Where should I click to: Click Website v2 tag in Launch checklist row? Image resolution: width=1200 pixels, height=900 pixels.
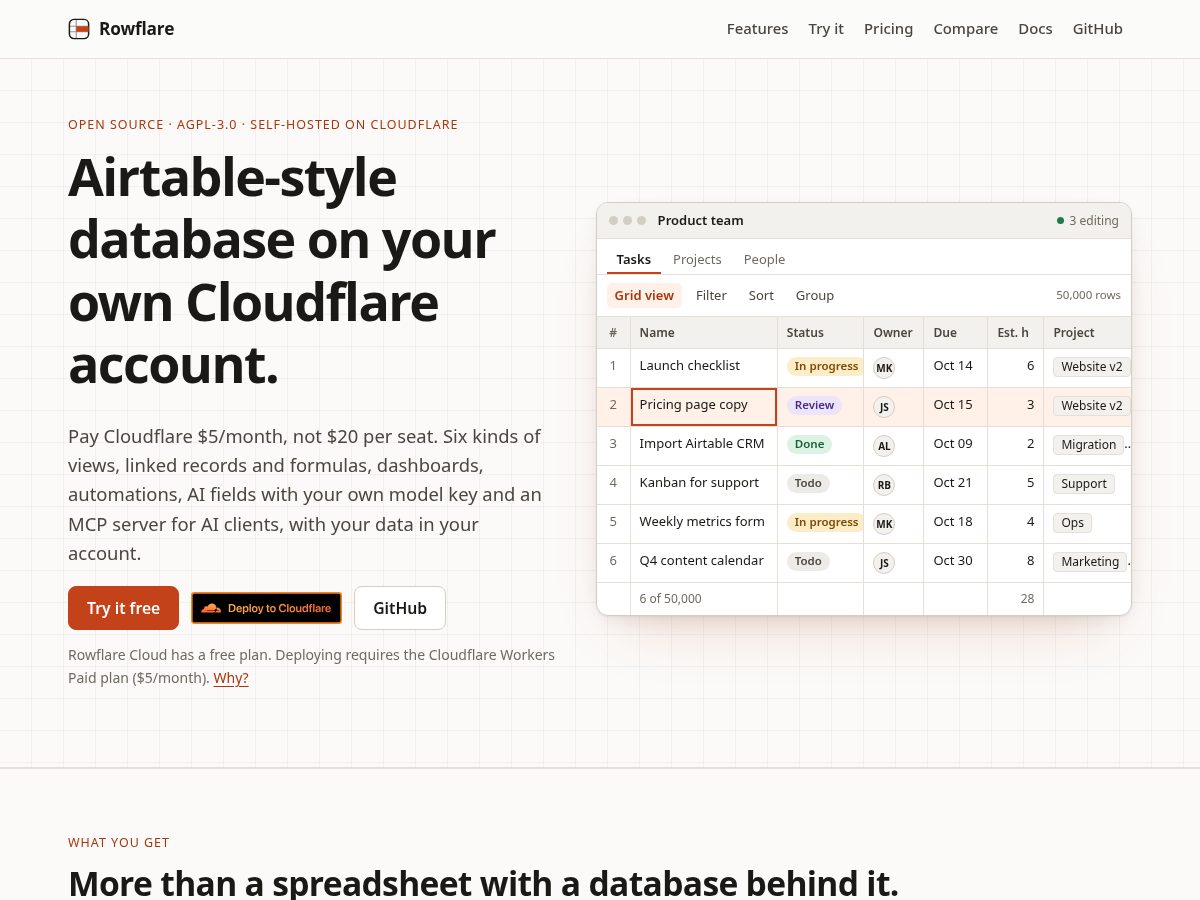1091,367
